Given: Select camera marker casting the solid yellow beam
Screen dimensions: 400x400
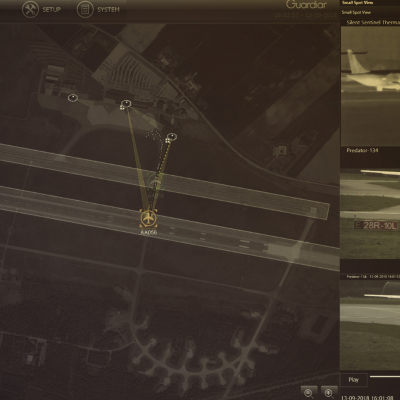Looking at the screenshot, I should tap(125, 104).
